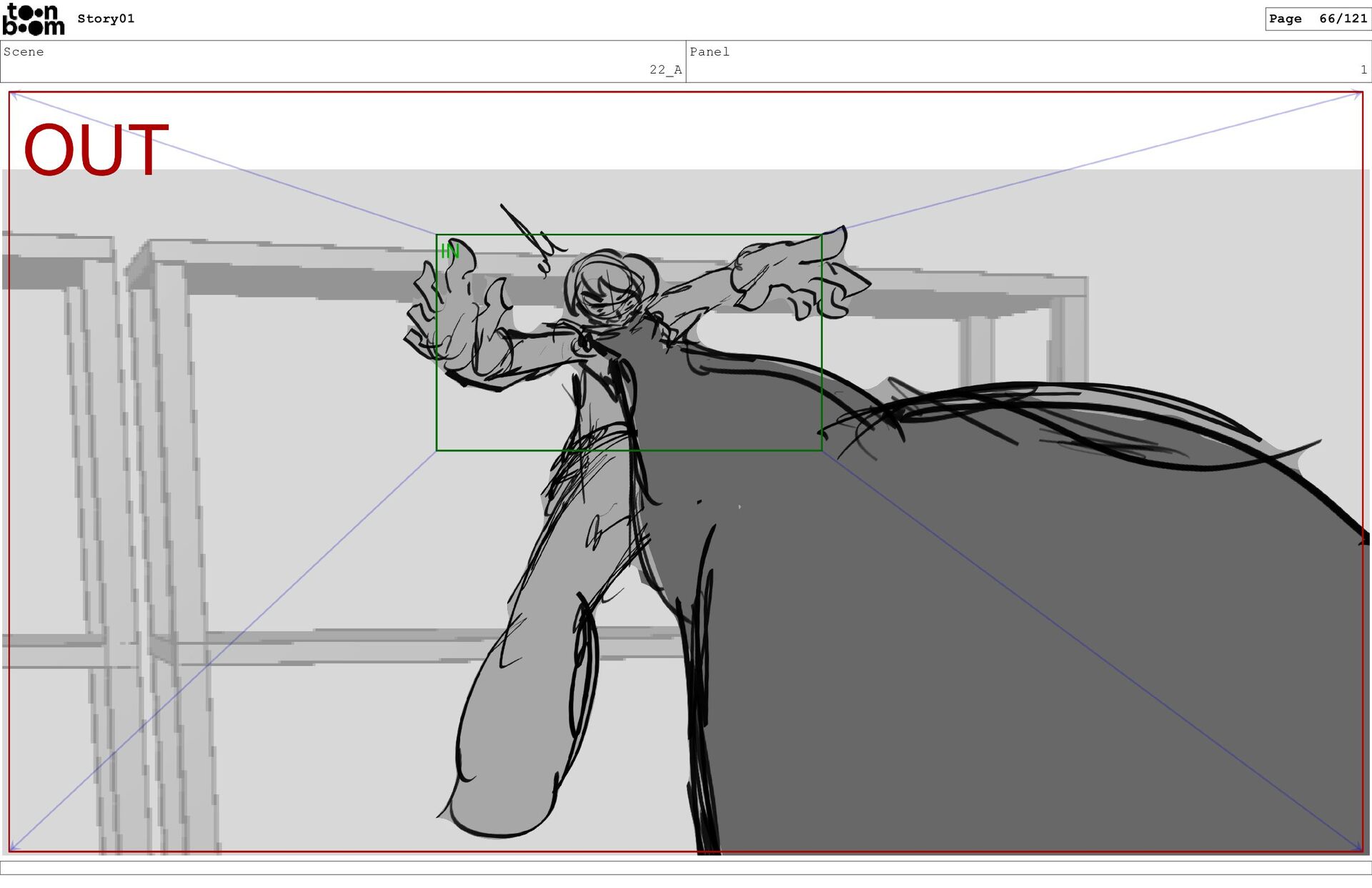Click the top-right camera arrow corner
Screen dimensions: 1372x888
[1358, 95]
